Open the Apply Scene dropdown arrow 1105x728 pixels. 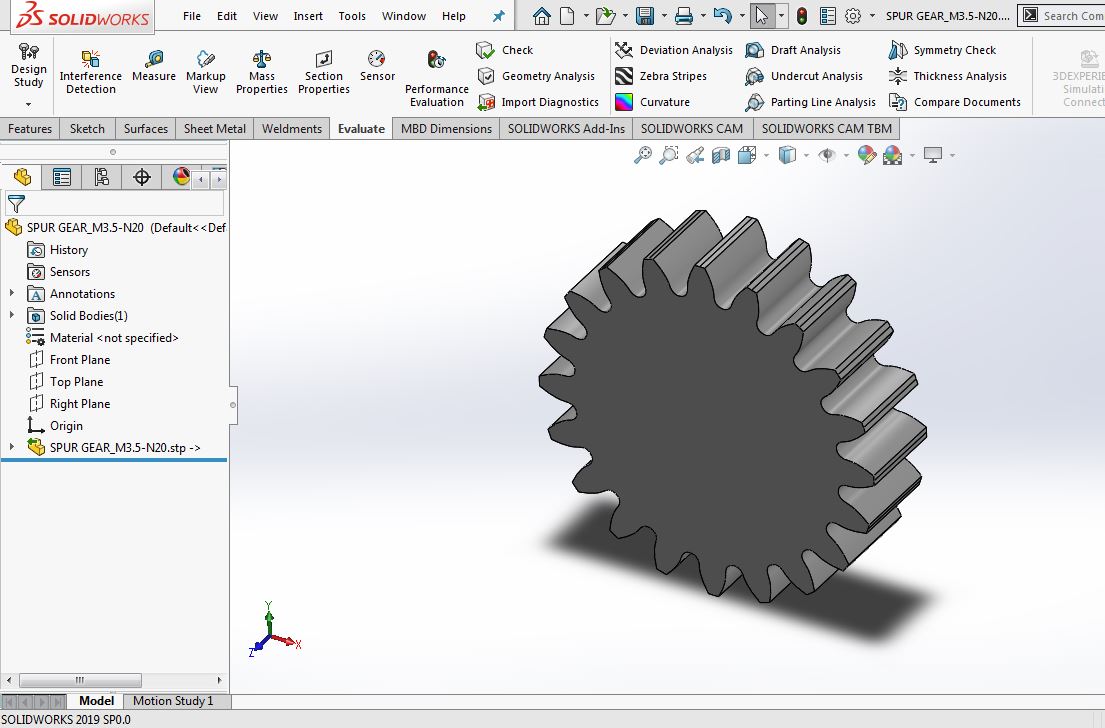coord(912,155)
